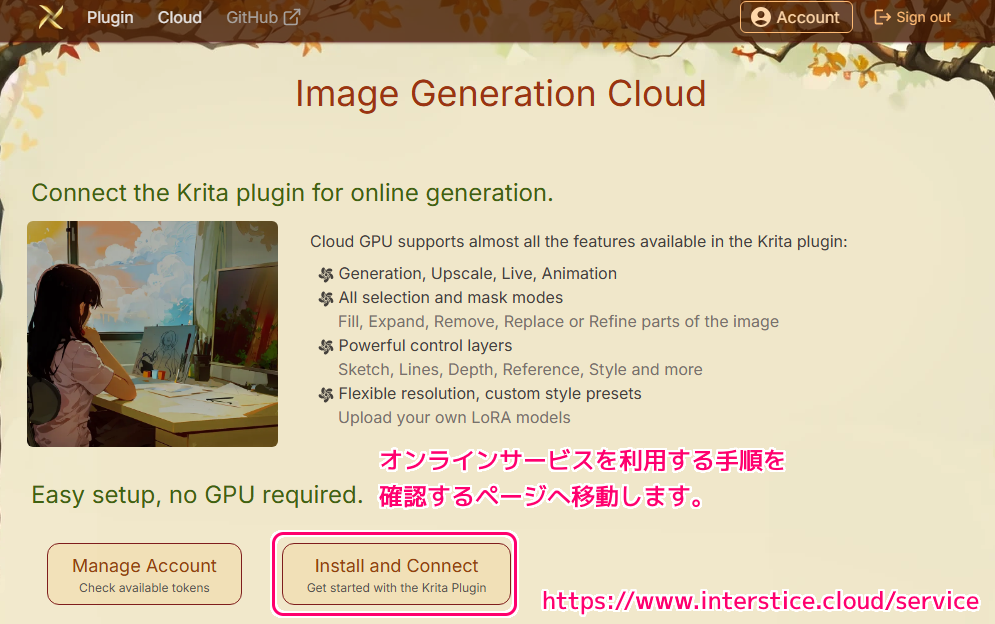The height and width of the screenshot is (624, 995).
Task: Click the 'Cloud GPU supports almost all' sentence
Action: 579,242
